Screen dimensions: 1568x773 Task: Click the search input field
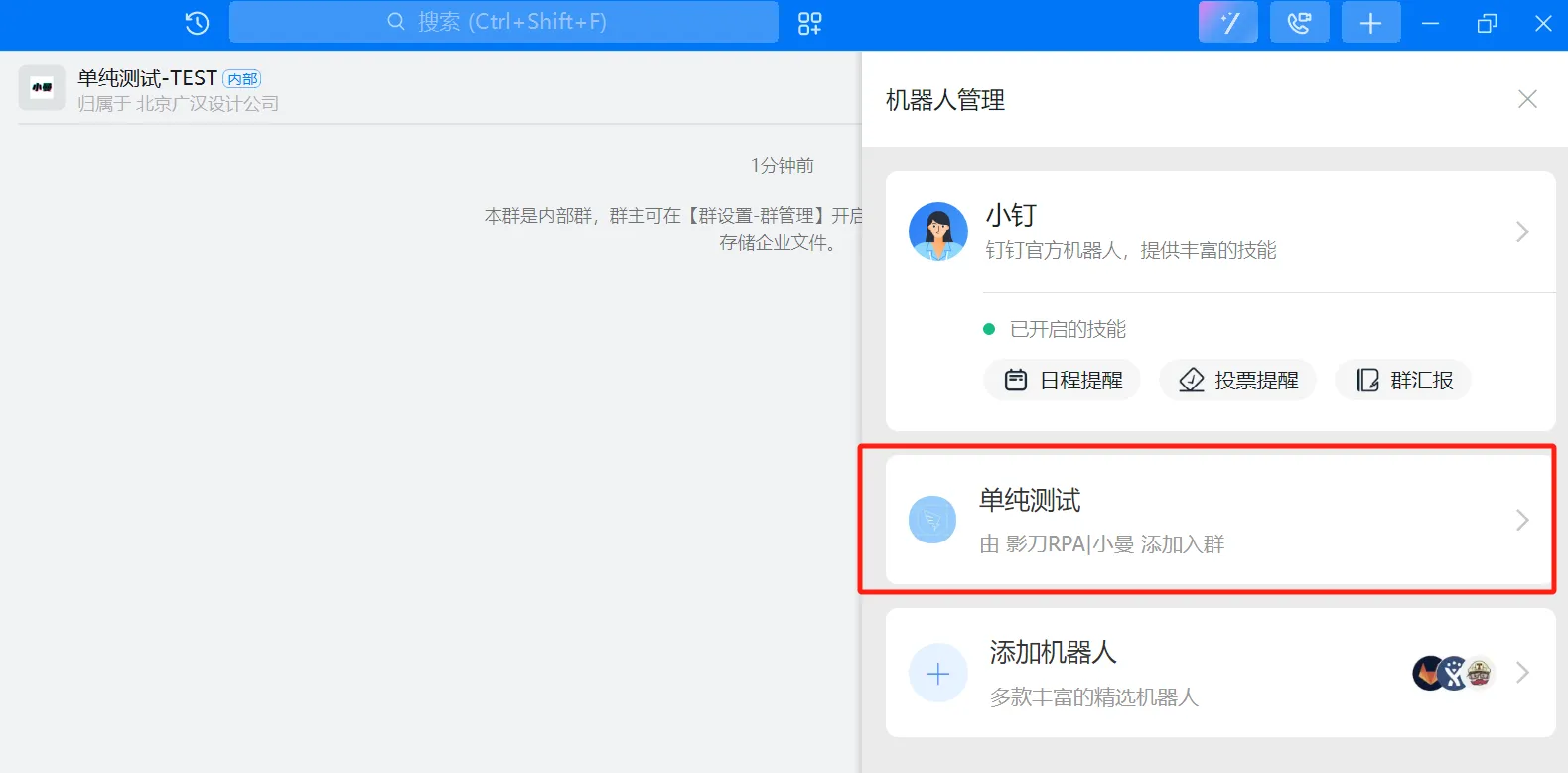tap(503, 22)
